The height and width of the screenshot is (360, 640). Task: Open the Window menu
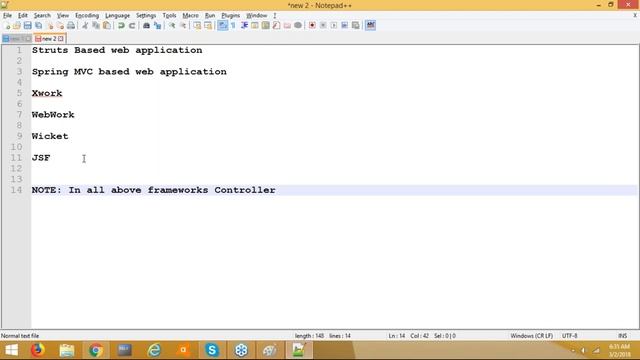256,16
